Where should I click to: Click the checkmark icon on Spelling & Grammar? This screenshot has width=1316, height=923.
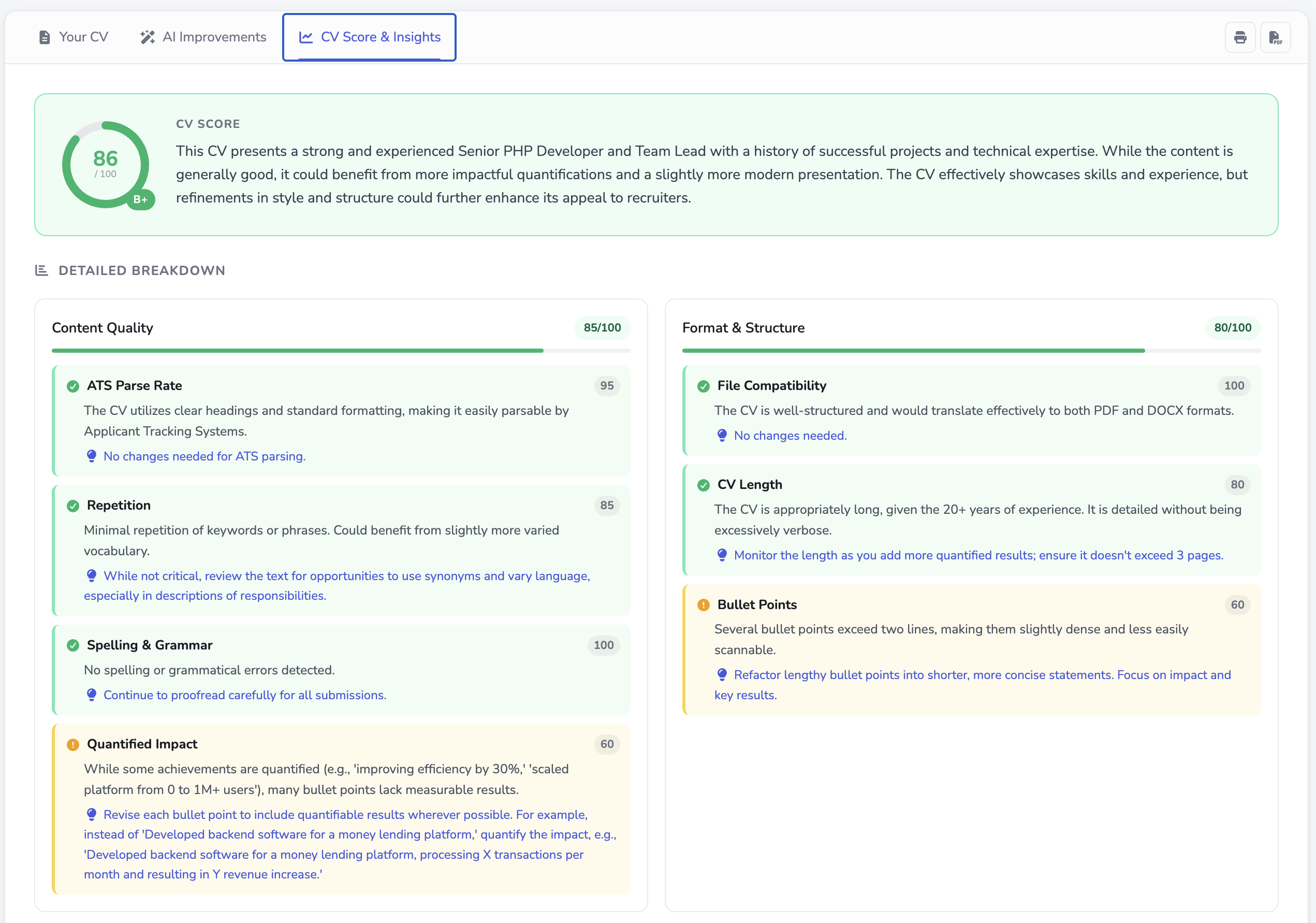click(72, 645)
